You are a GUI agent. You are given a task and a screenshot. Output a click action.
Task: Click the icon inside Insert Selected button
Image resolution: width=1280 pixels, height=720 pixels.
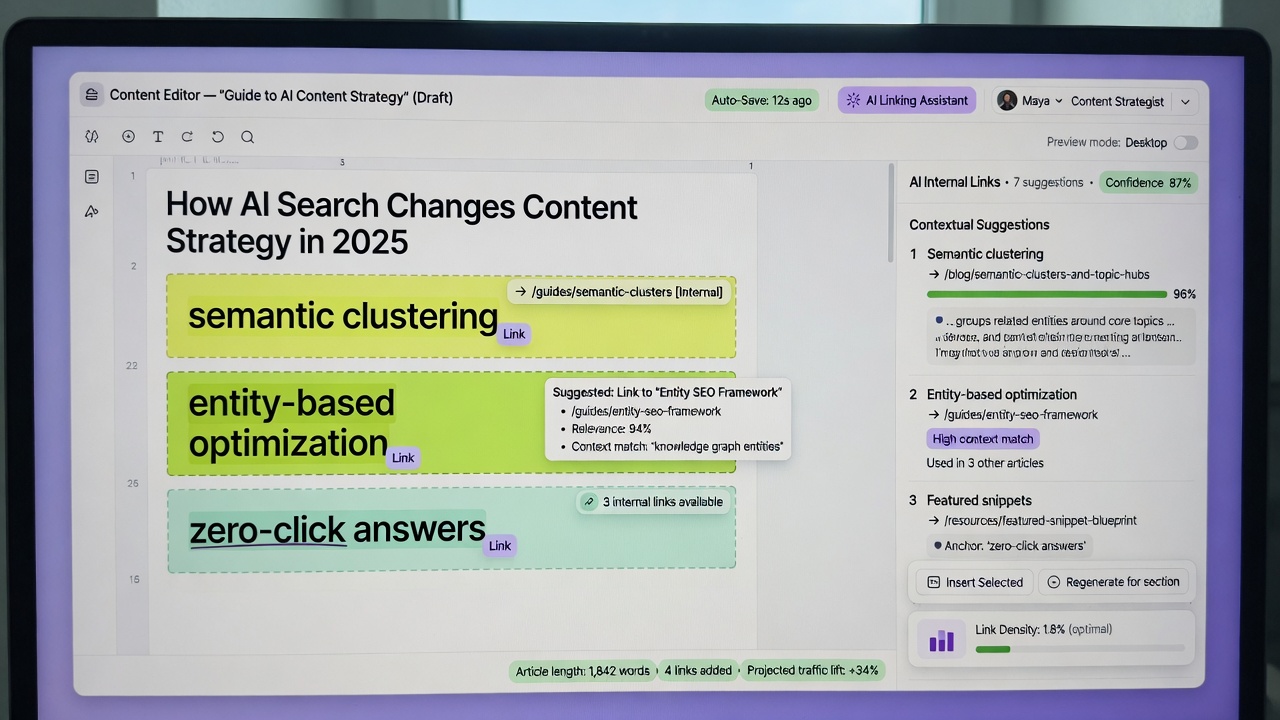pos(933,582)
